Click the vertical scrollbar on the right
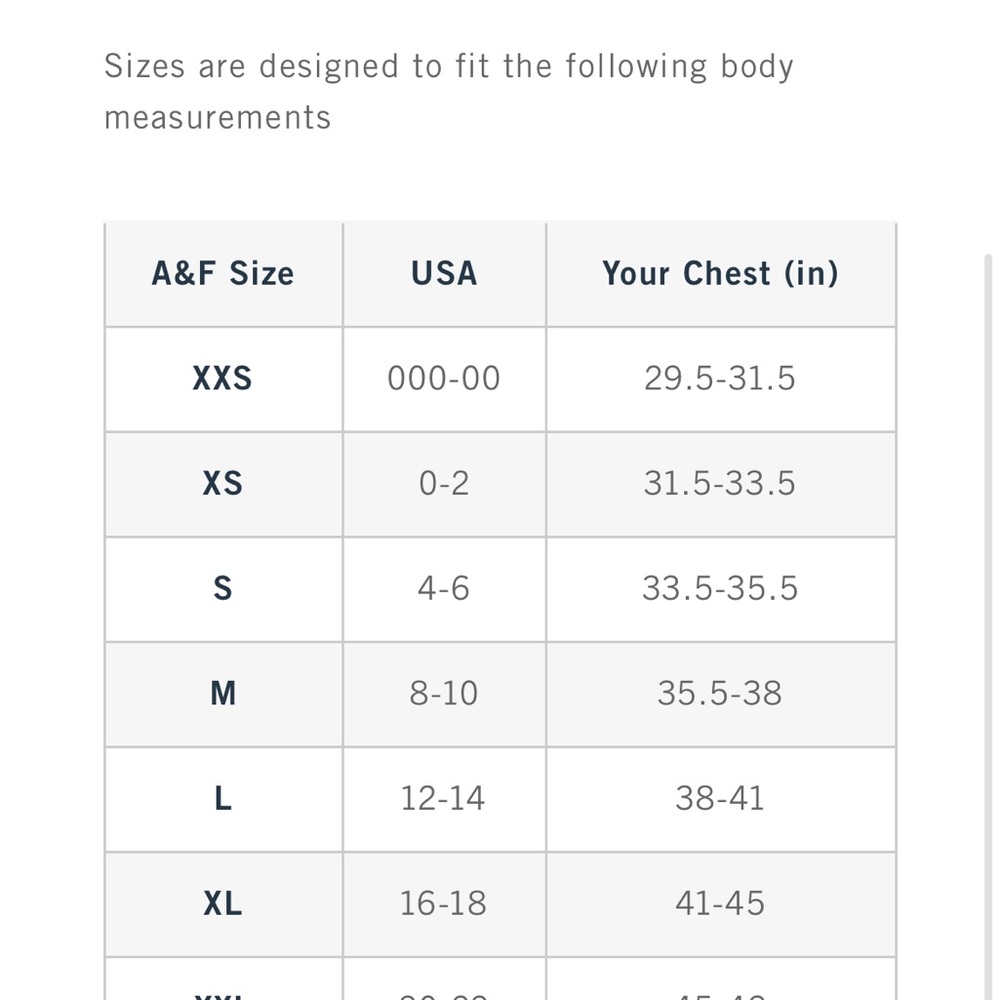 pyautogui.click(x=991, y=600)
